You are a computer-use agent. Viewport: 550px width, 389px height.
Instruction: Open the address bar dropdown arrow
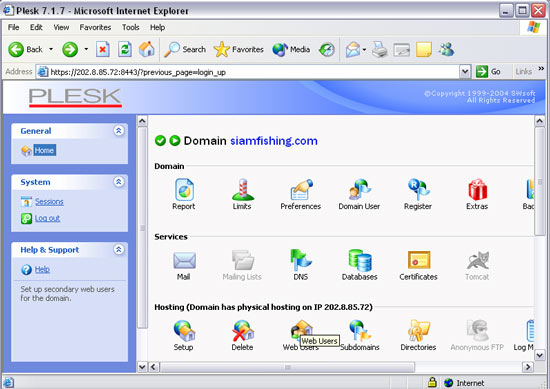465,72
